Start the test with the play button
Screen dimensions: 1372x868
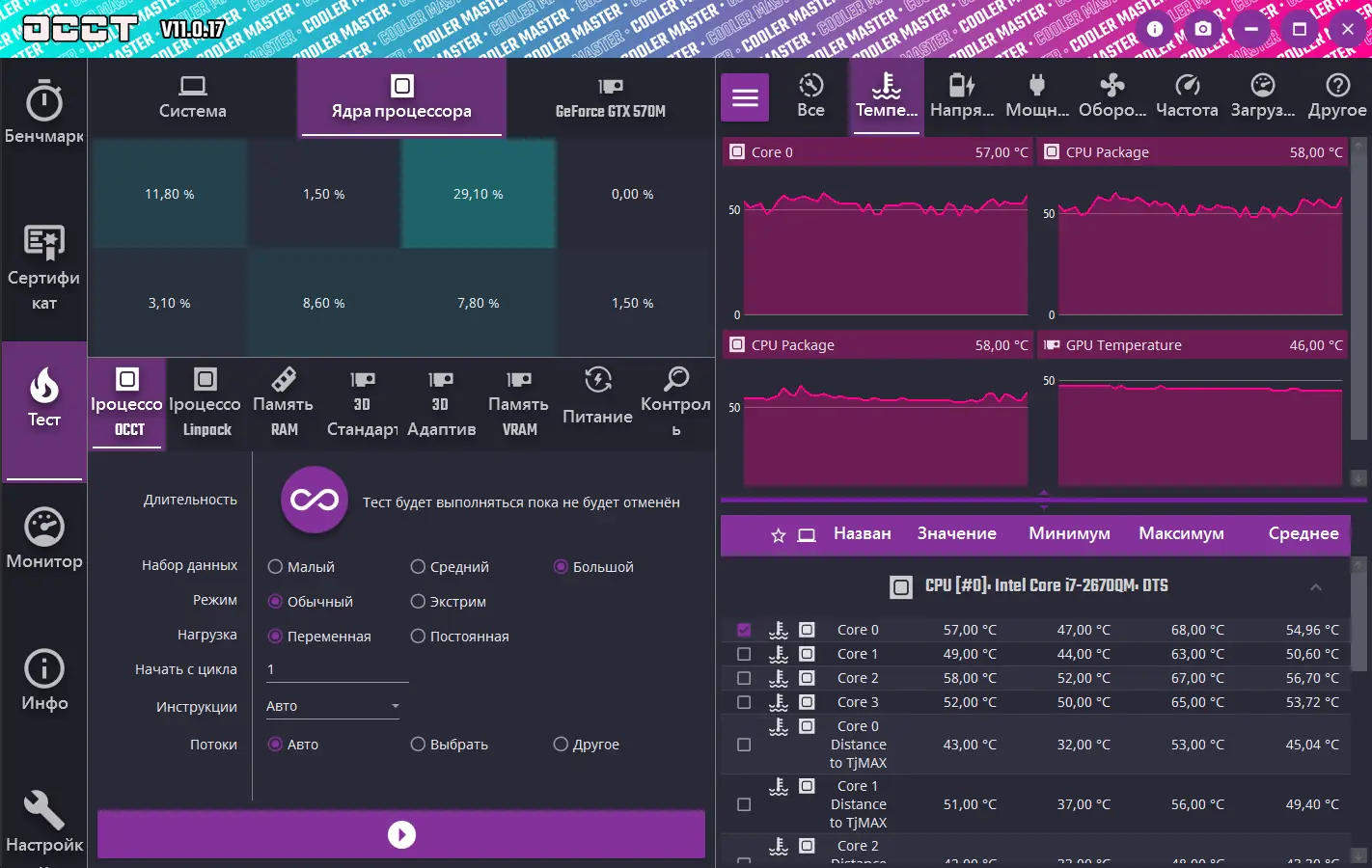tap(401, 834)
